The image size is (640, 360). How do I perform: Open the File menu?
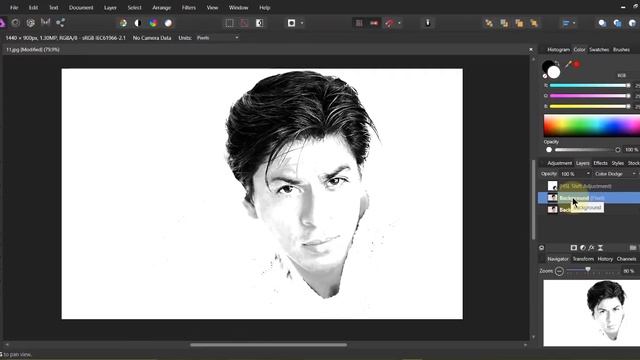pyautogui.click(x=14, y=7)
